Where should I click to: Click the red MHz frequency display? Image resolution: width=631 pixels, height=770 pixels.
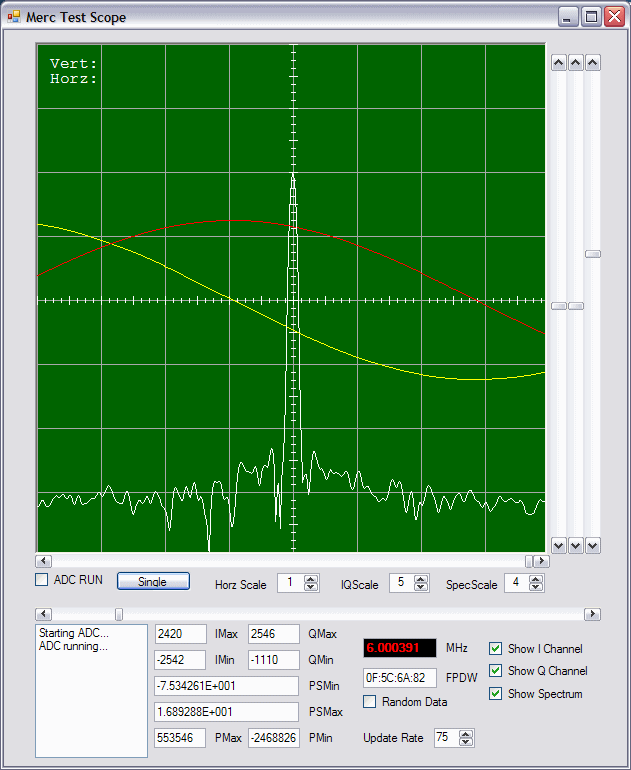point(399,648)
